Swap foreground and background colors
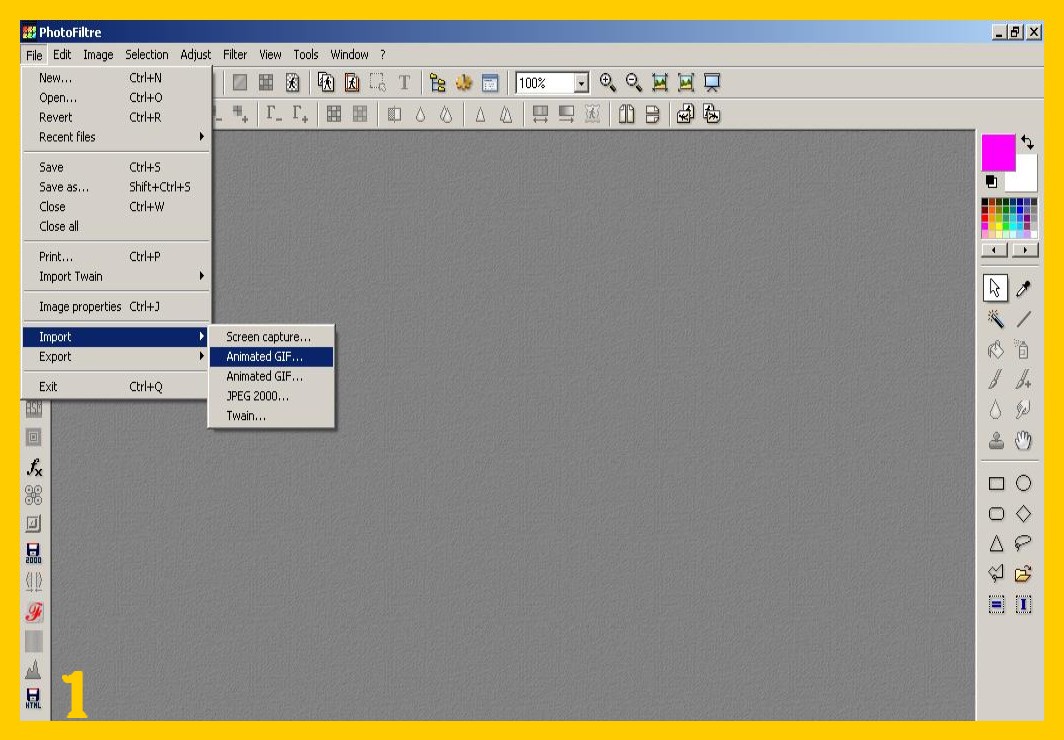Viewport: 1064px width, 740px height. (1028, 145)
